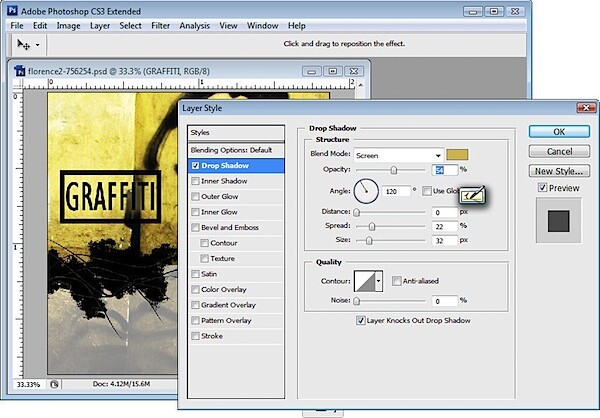This screenshot has height=418, width=600.
Task: Click the Distance value field
Action: click(445, 212)
